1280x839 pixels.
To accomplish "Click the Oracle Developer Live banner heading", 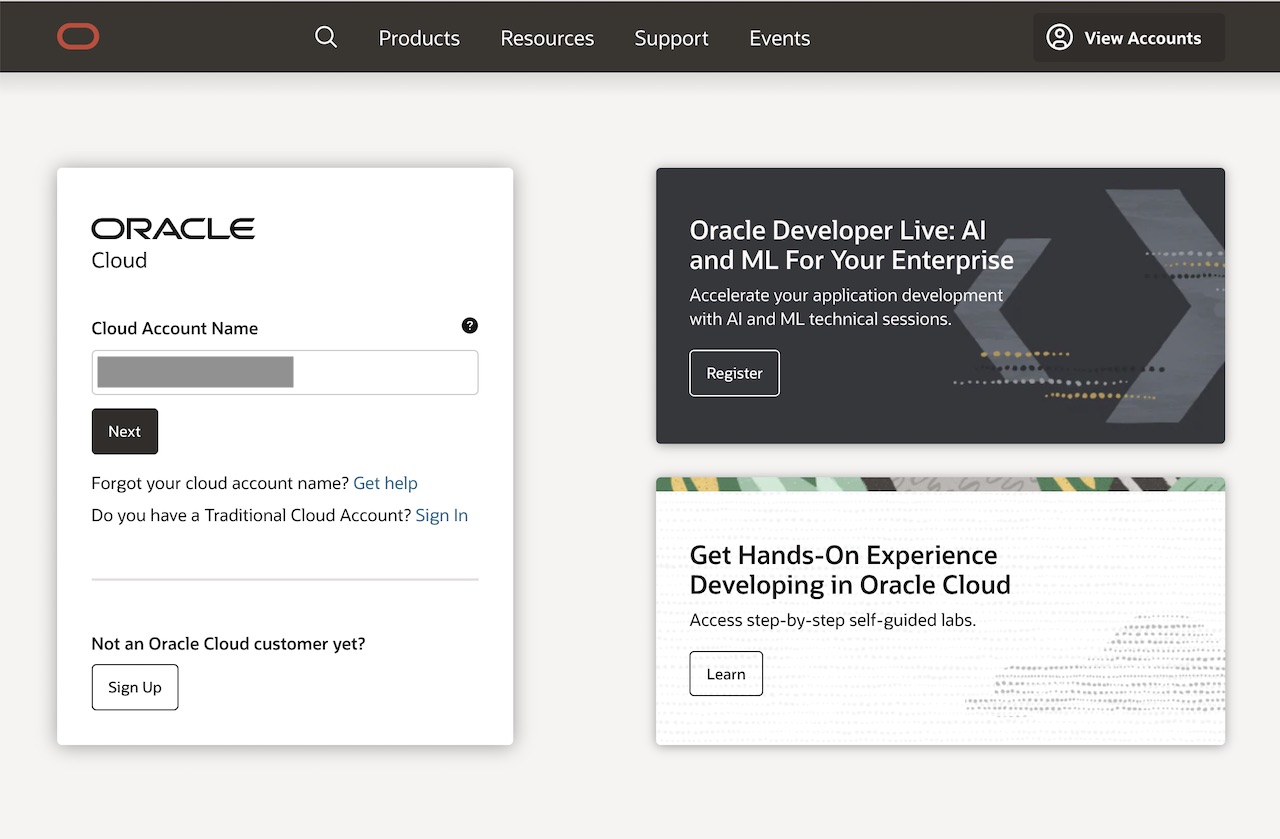I will coord(851,245).
